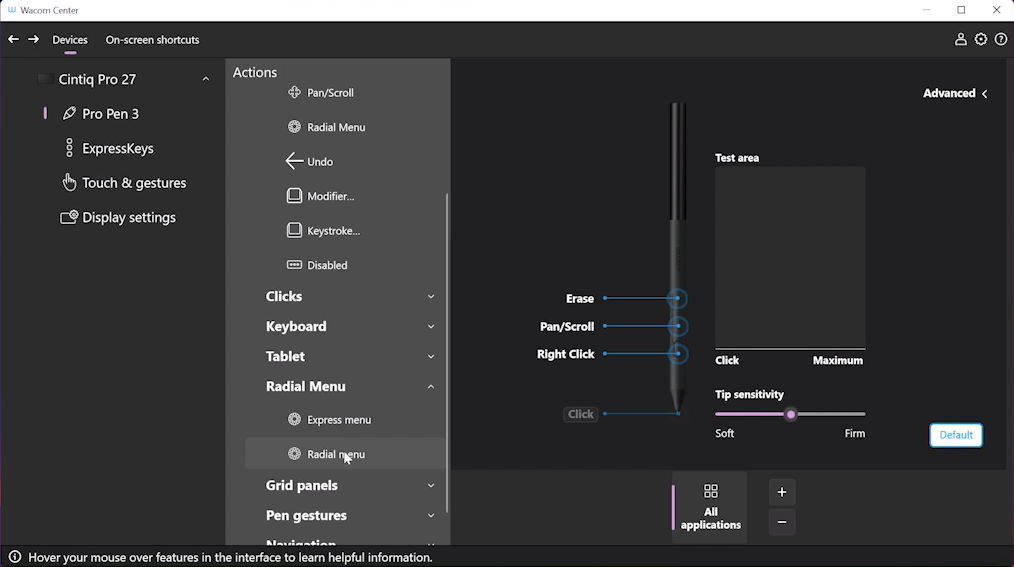Choose Express menu action

(x=339, y=420)
